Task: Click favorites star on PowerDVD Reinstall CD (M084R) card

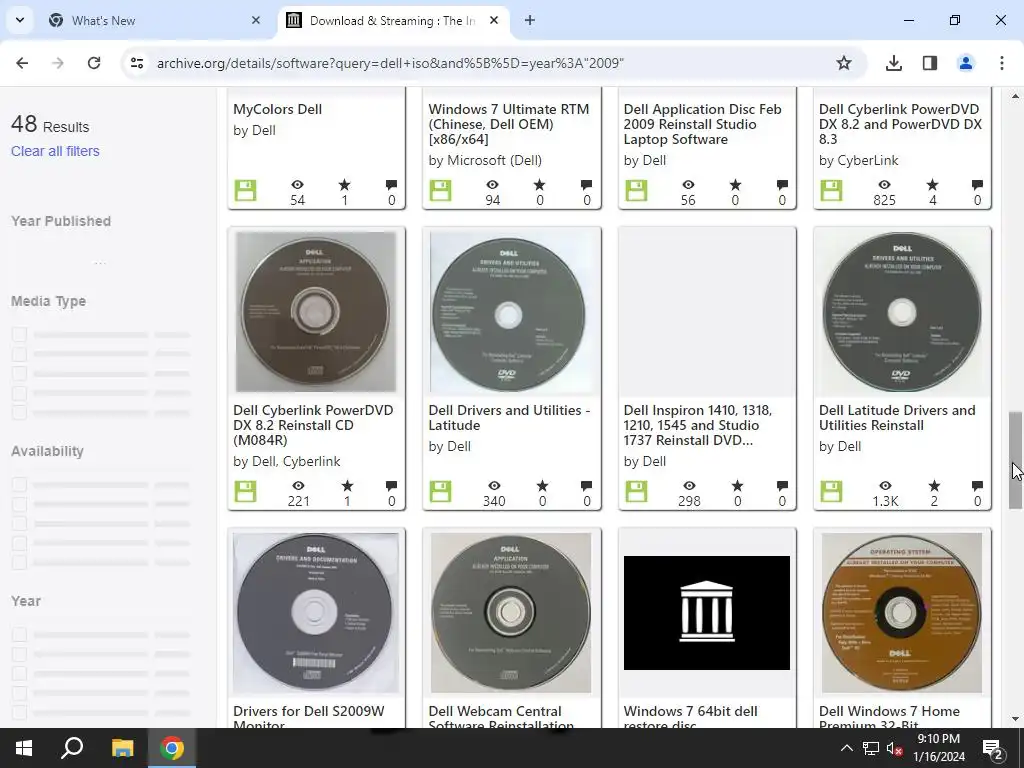Action: [347, 486]
